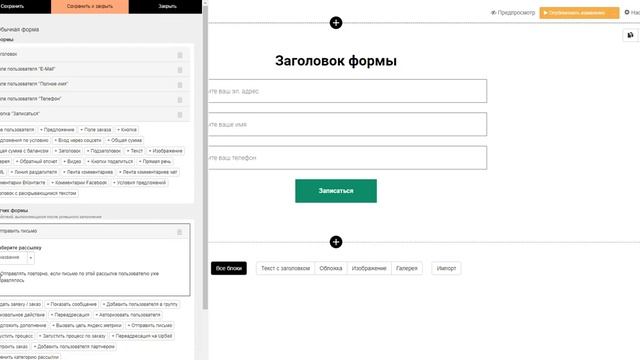640x360 pixels.
Task: Add 'Прямая речь' element
Action: pos(155,161)
